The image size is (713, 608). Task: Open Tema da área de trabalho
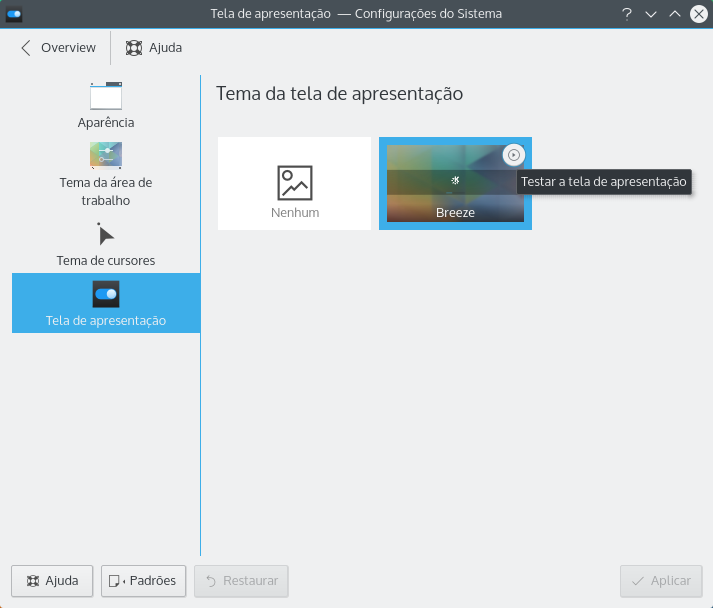(106, 174)
